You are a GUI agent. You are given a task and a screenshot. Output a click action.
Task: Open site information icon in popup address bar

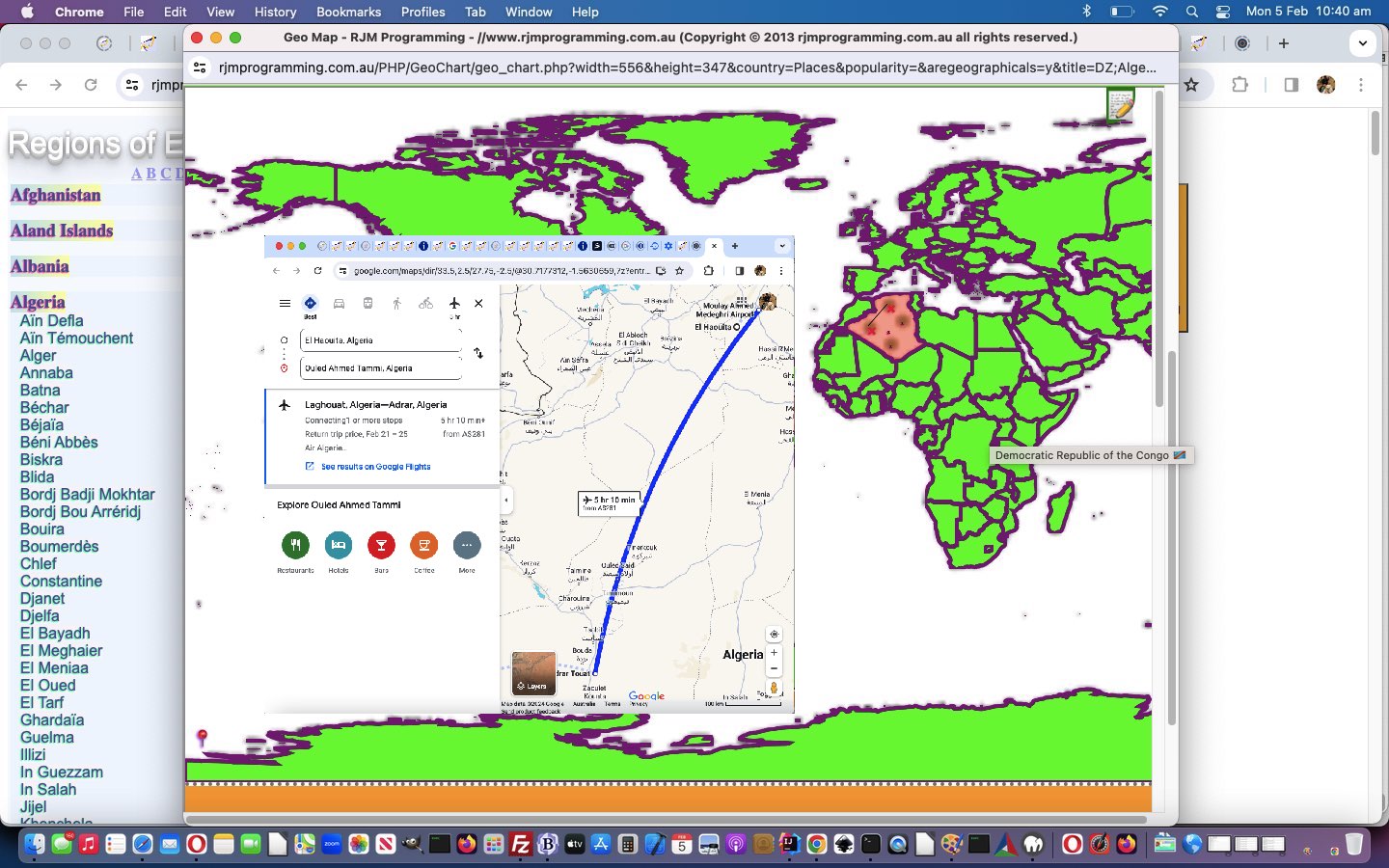pyautogui.click(x=200, y=67)
